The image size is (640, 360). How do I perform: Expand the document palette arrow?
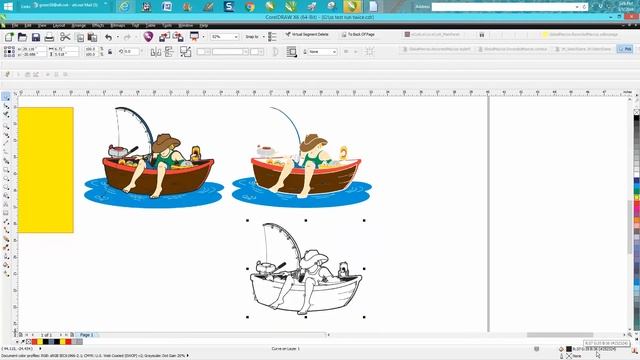(x=17, y=342)
